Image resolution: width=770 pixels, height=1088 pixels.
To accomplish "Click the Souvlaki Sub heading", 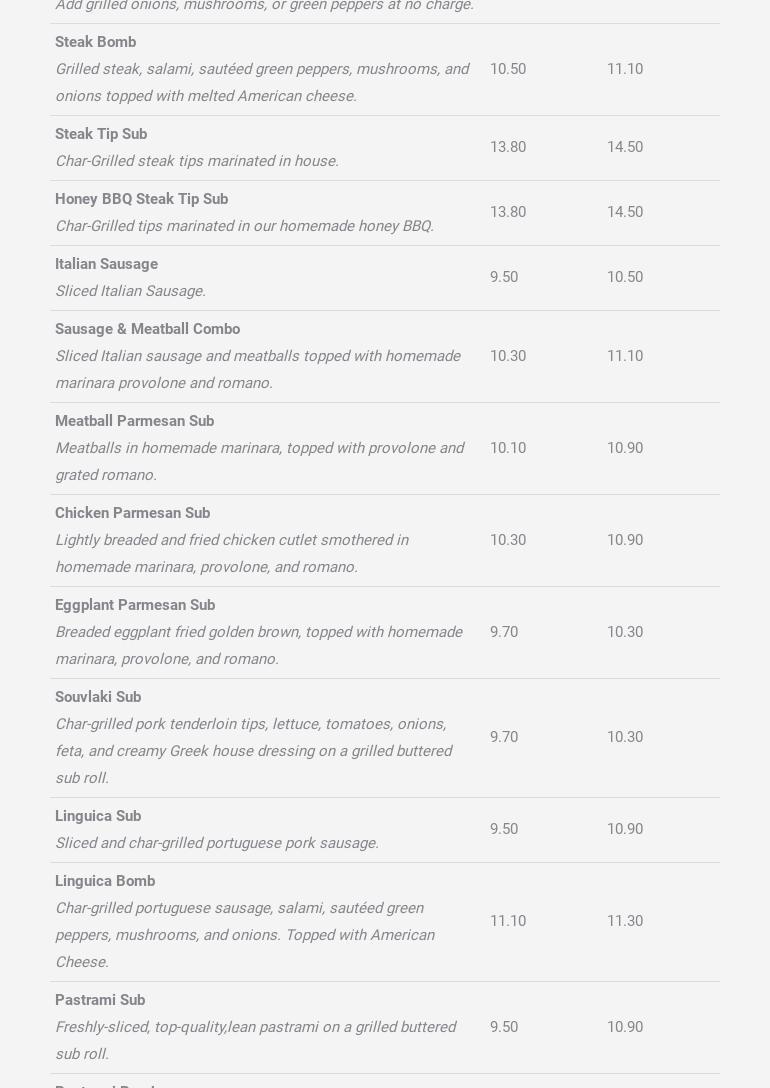I will tap(98, 697).
